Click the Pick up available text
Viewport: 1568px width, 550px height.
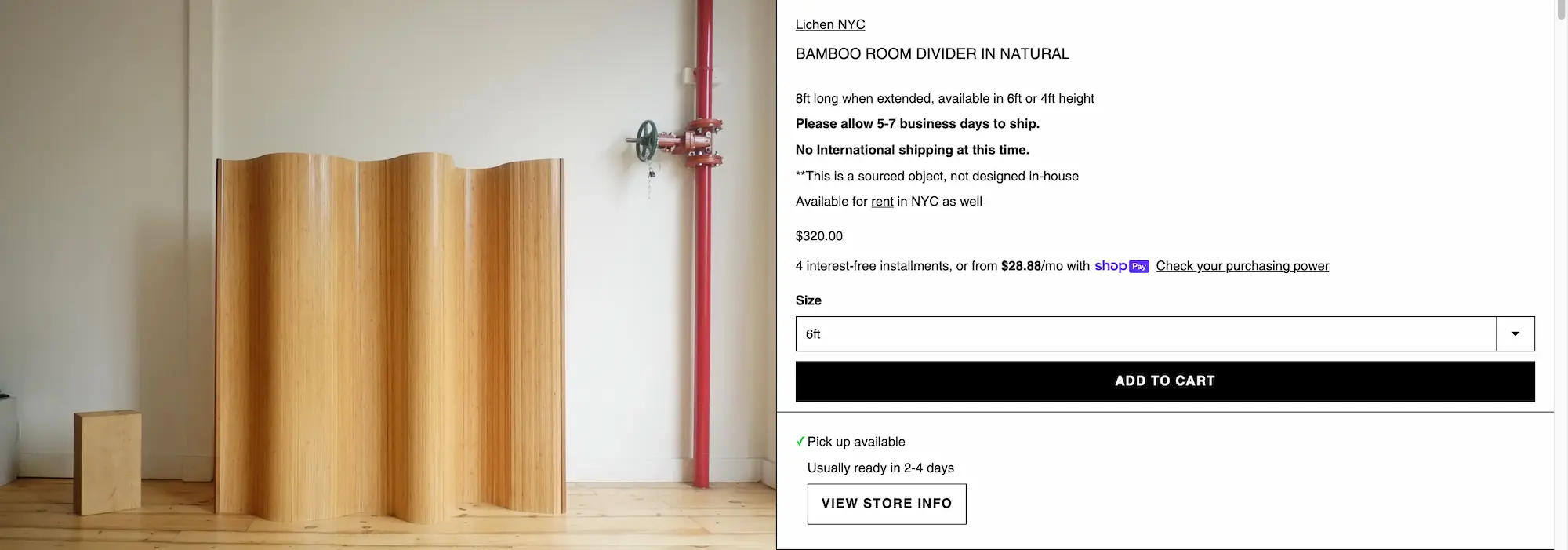856,442
